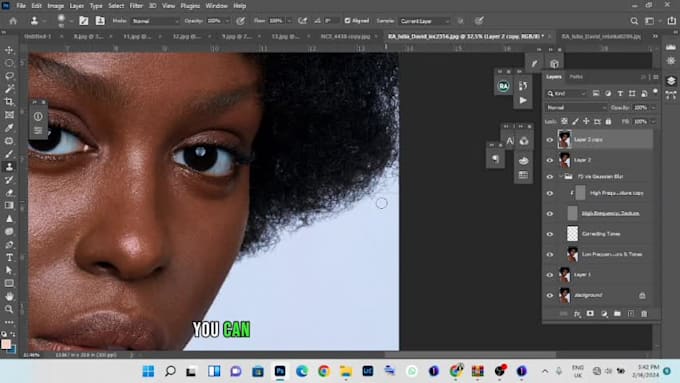Screen dimensions: 680x383
Task: Select the Crop tool
Action: click(x=9, y=102)
